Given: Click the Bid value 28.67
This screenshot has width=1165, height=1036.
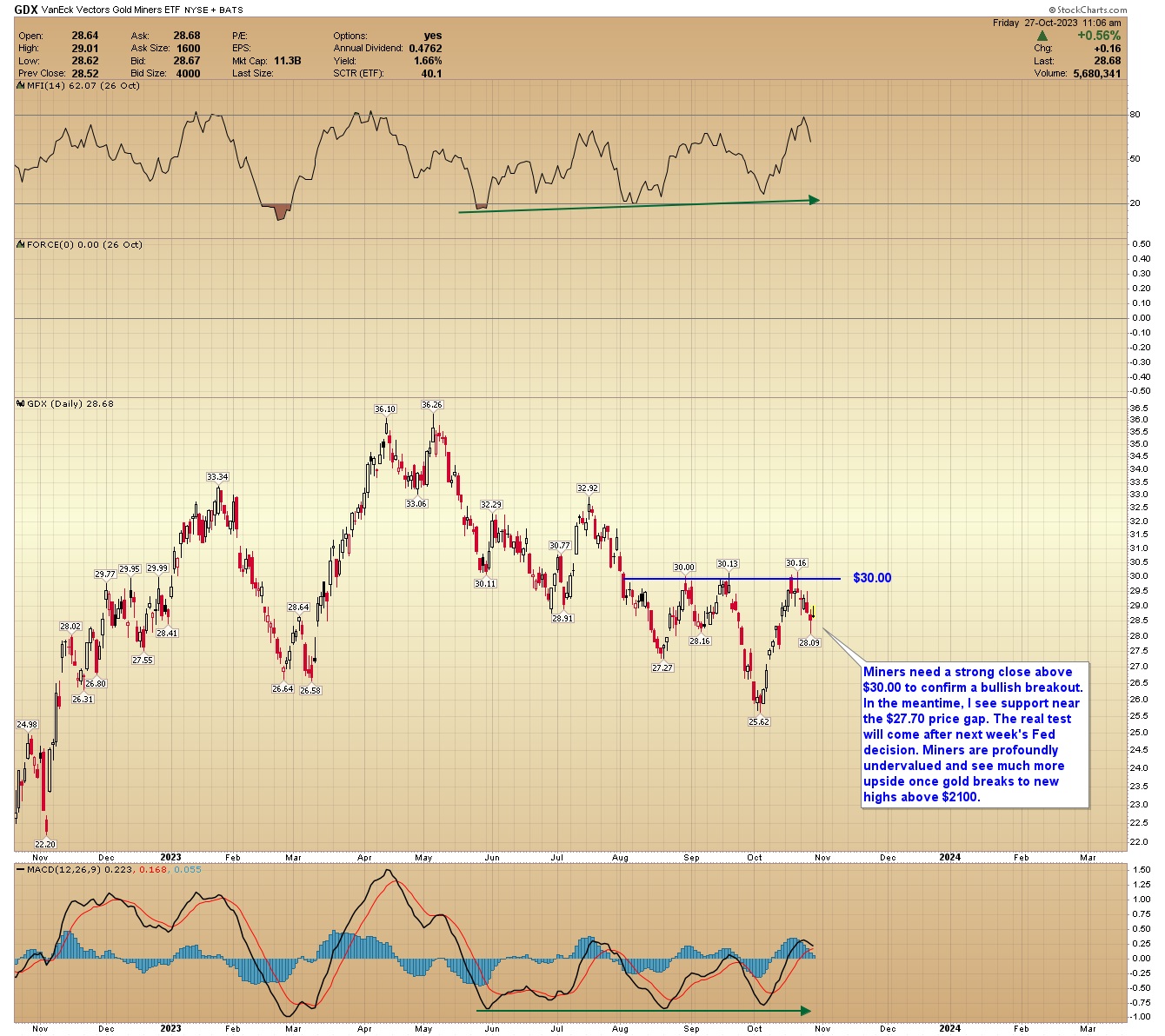Looking at the screenshot, I should (x=187, y=61).
